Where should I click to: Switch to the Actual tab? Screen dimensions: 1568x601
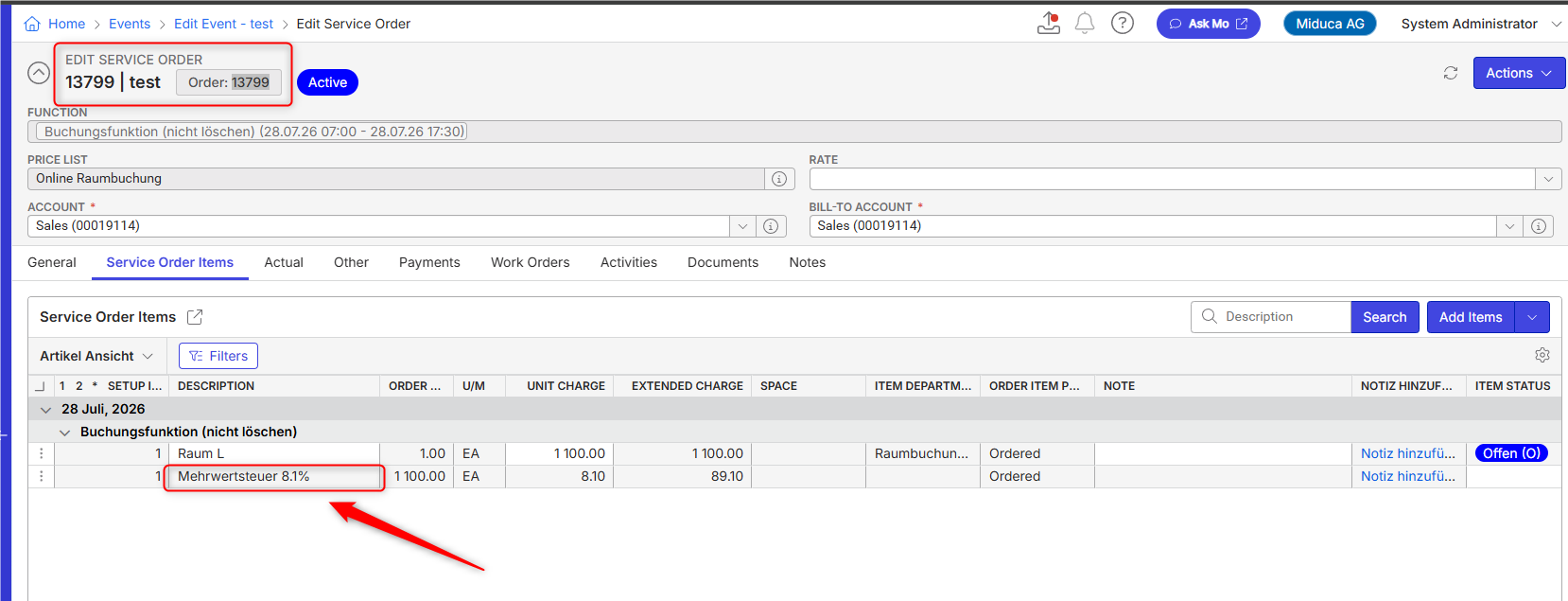[284, 262]
